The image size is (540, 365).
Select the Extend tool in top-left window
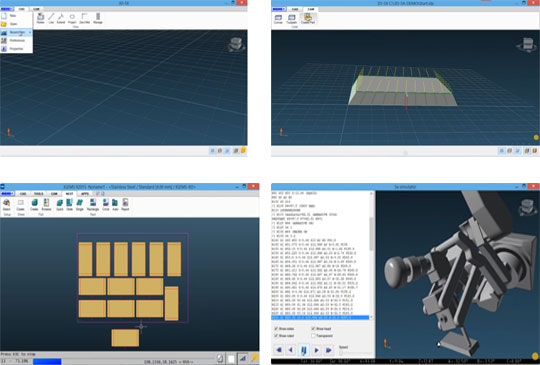coord(61,19)
